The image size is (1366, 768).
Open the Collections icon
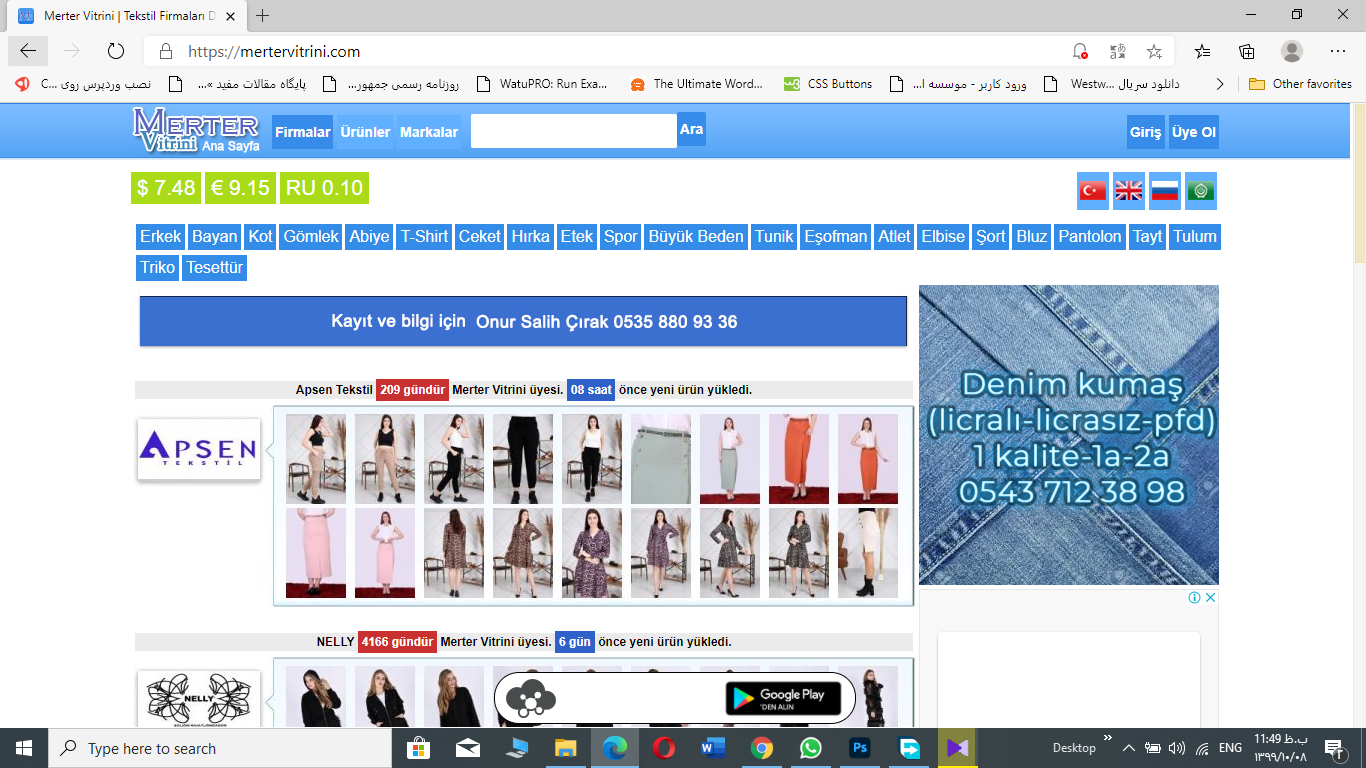pyautogui.click(x=1246, y=51)
